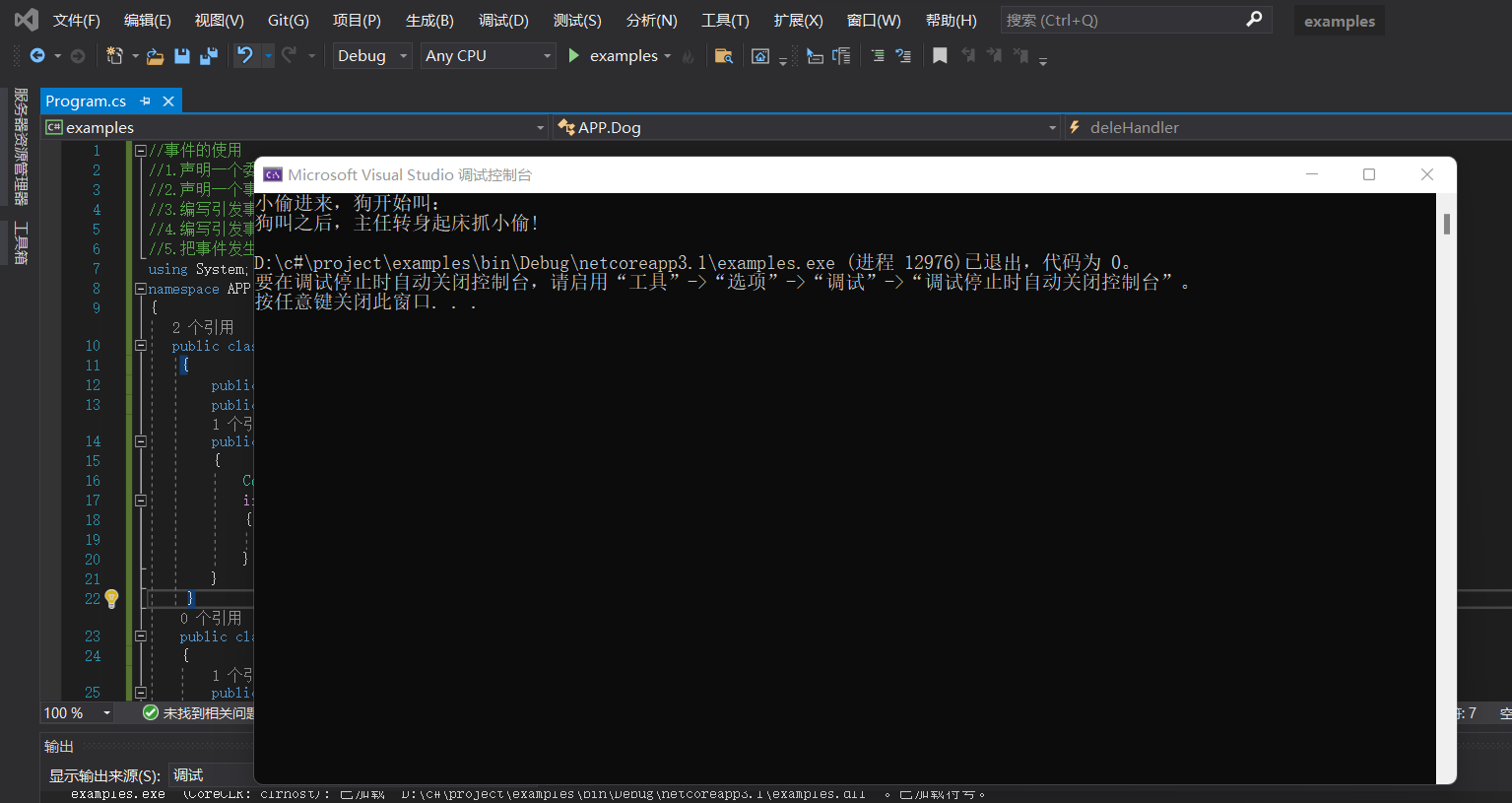Image resolution: width=1512 pixels, height=803 pixels.
Task: Open the 服务器资源管理器 side panel tab
Action: [x=20, y=146]
